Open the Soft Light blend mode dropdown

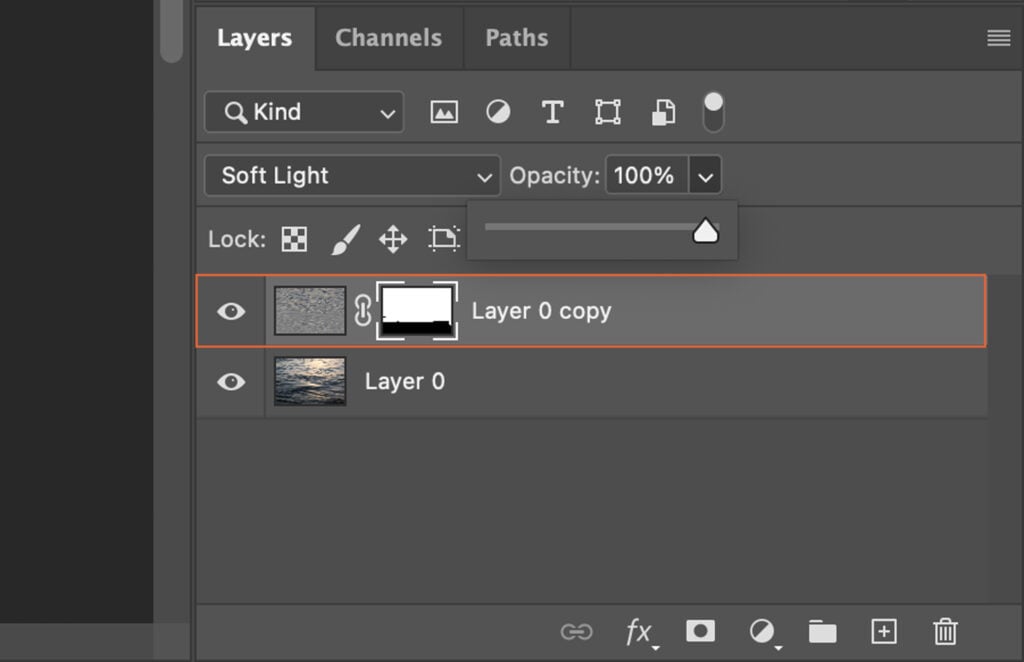351,175
